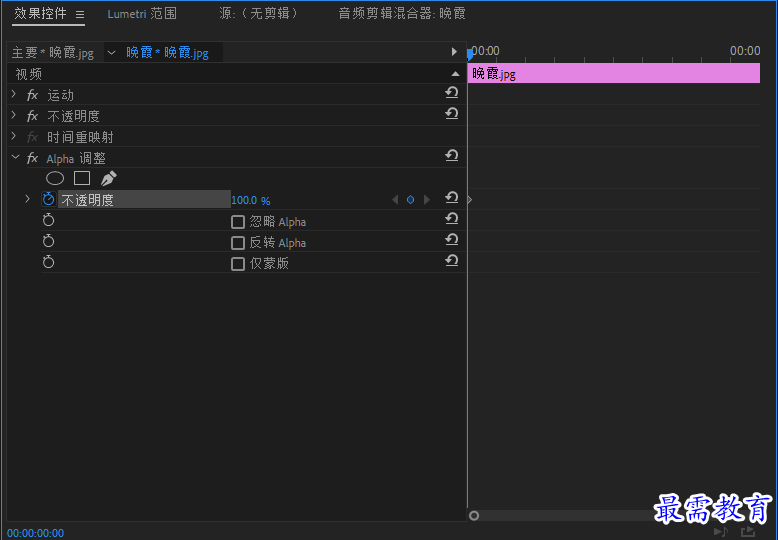The height and width of the screenshot is (540, 778).
Task: Enable the 反转 Alpha checkbox
Action: tap(238, 243)
